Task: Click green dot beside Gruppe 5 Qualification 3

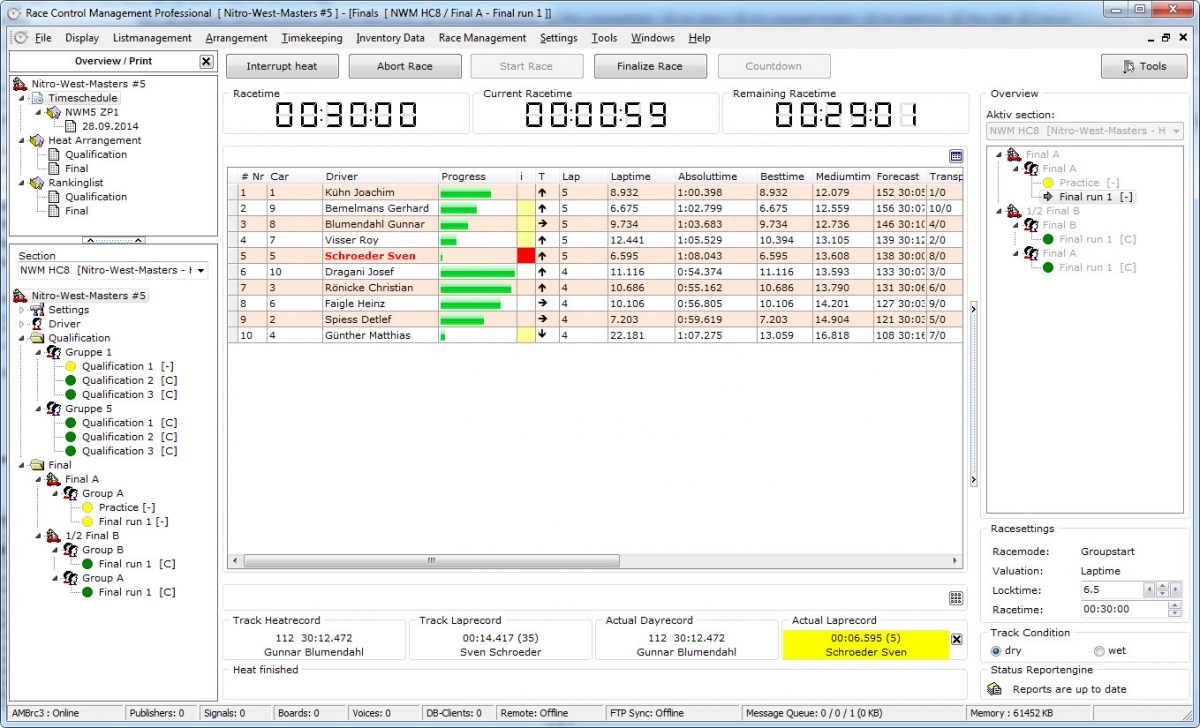Action: (71, 451)
